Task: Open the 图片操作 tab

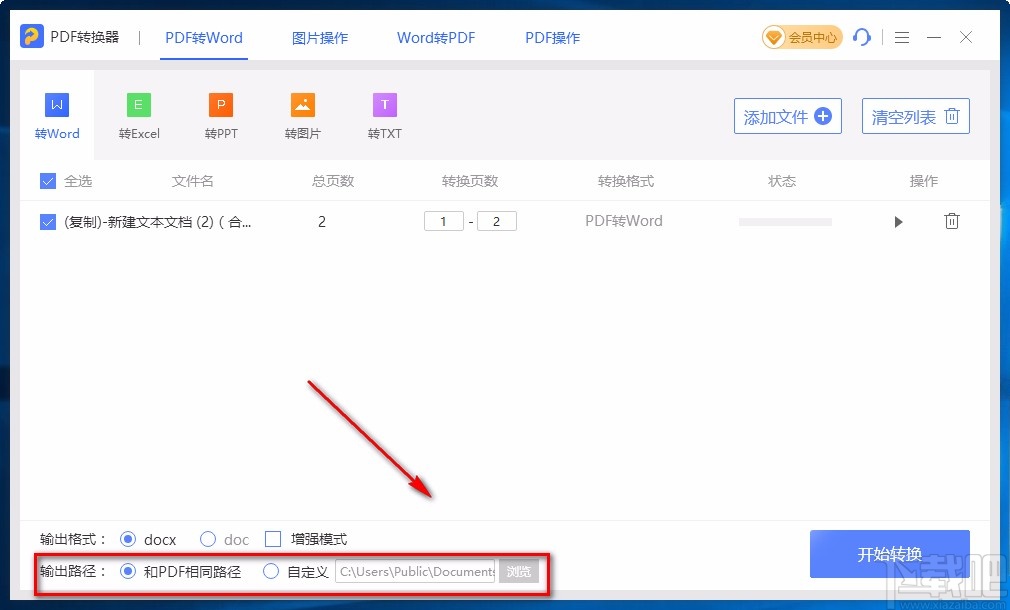Action: [x=319, y=37]
